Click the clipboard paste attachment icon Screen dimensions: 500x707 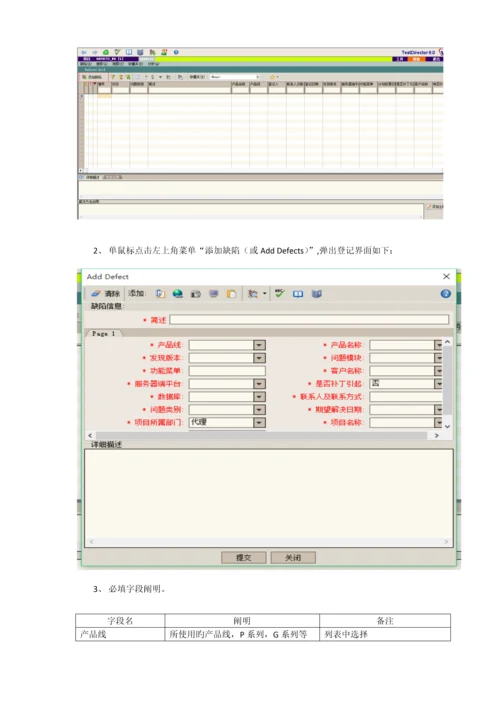tap(231, 294)
